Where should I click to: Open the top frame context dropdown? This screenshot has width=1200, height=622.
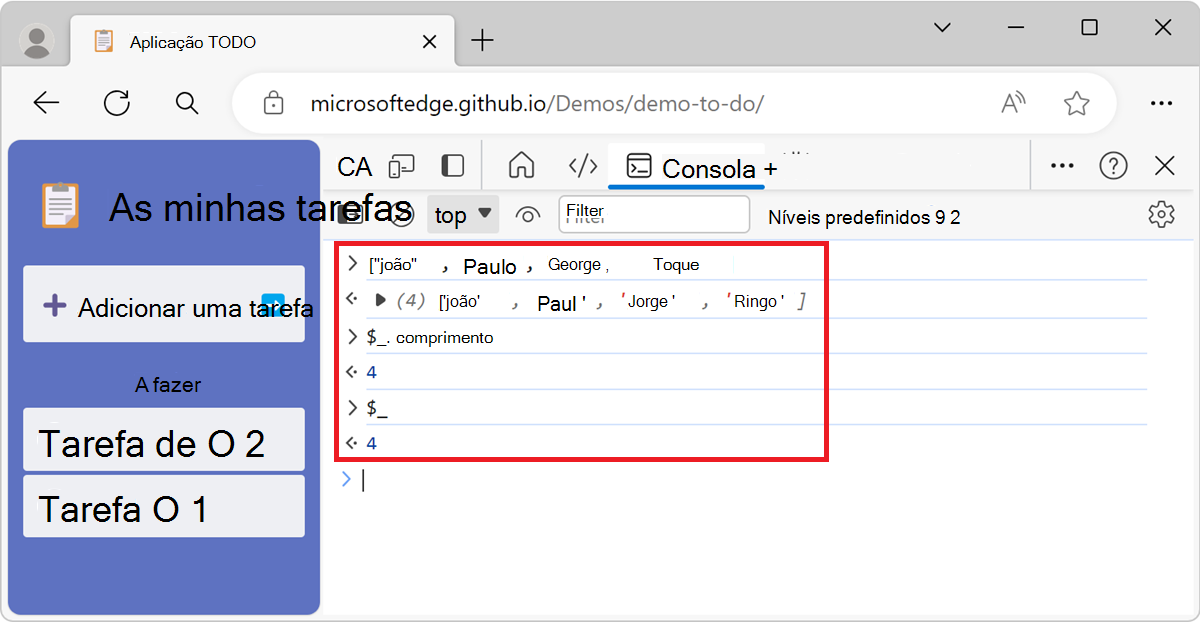coord(462,214)
